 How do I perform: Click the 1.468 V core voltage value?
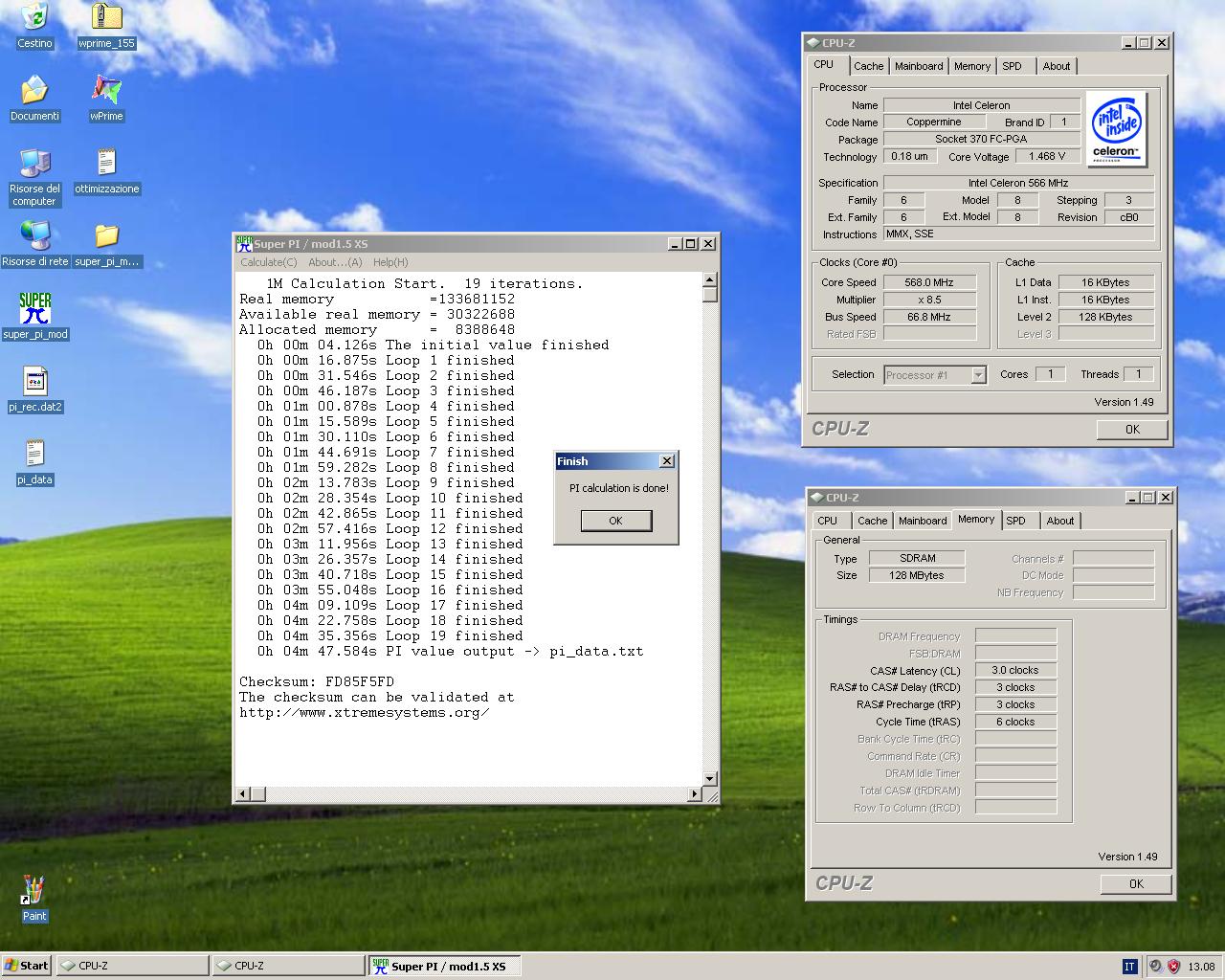pos(1047,156)
